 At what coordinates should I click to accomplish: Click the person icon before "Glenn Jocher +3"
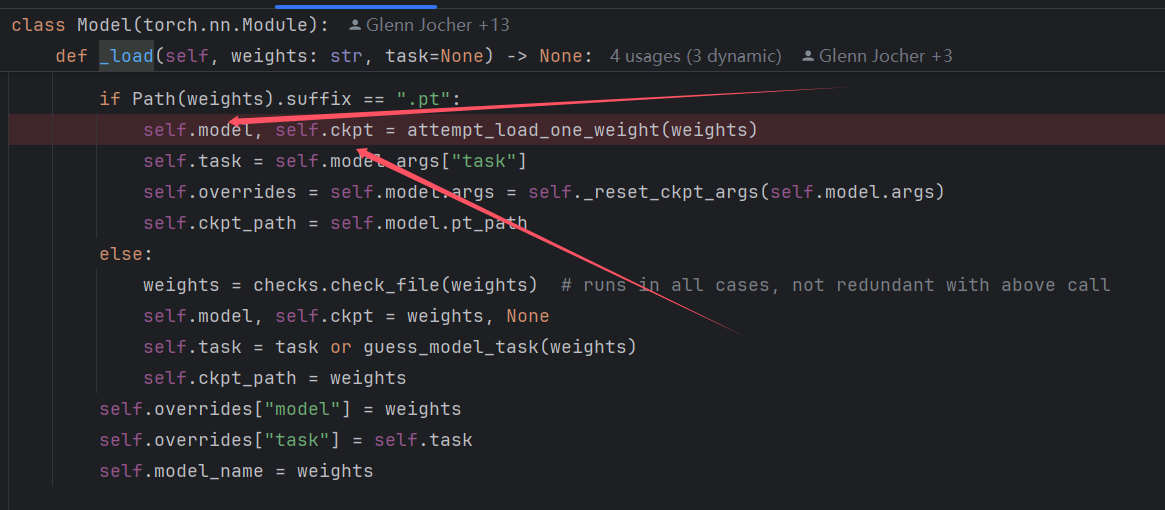808,56
